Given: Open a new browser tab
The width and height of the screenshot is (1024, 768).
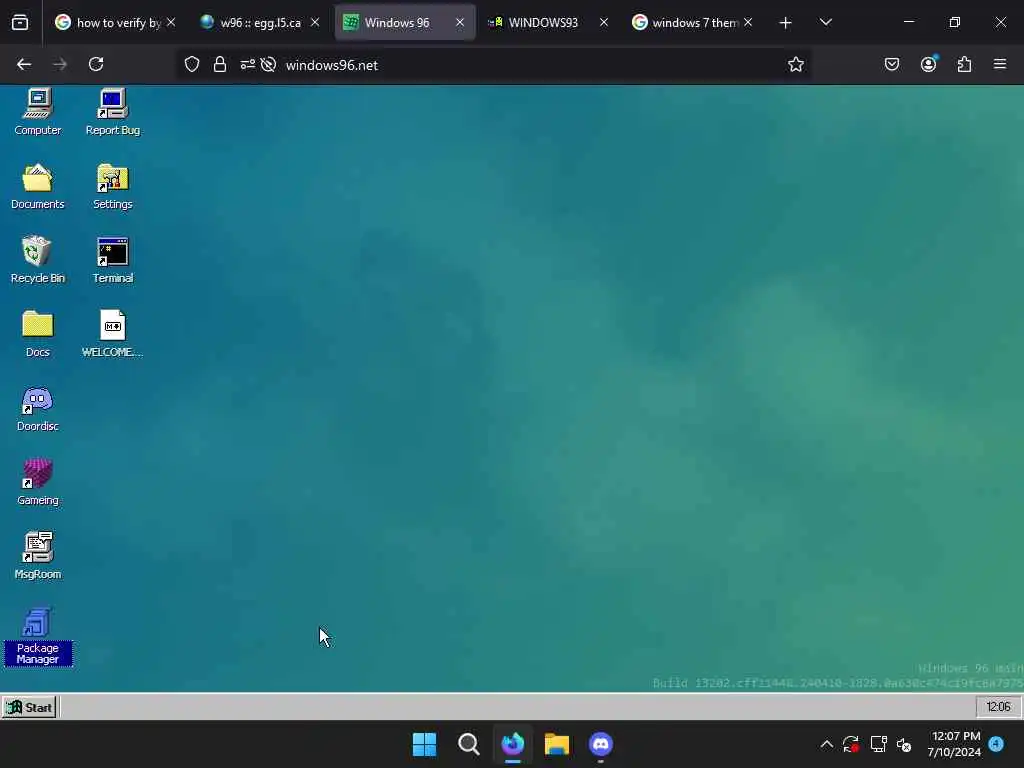Looking at the screenshot, I should 786,23.
